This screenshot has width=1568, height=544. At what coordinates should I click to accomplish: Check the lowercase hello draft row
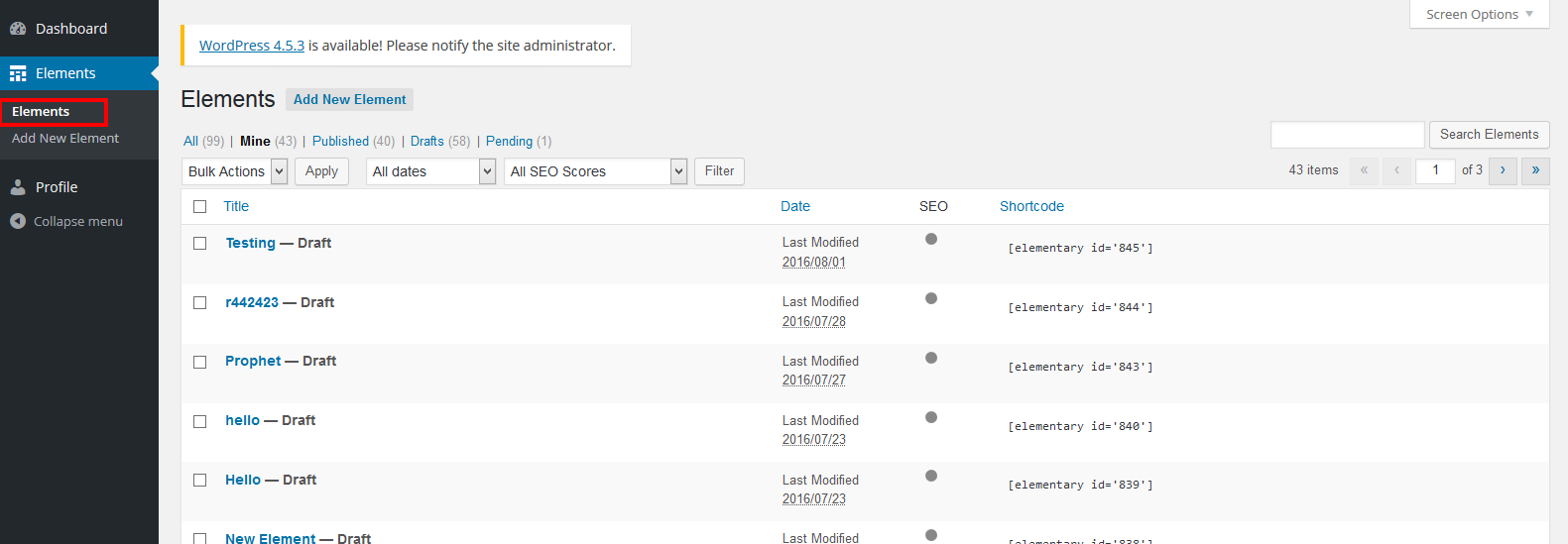click(x=200, y=421)
